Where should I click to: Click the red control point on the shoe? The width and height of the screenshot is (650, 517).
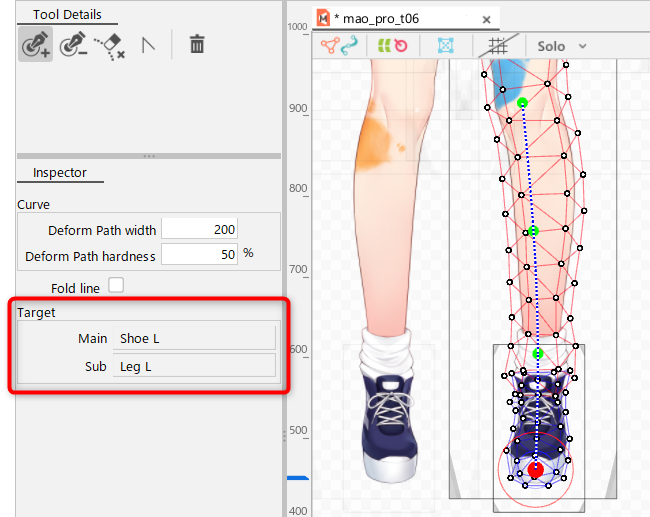click(535, 469)
